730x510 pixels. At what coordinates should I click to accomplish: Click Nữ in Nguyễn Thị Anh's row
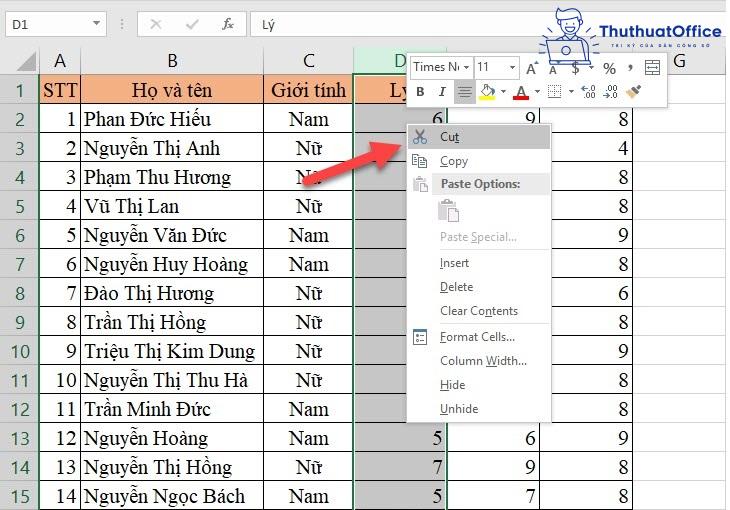[309, 148]
